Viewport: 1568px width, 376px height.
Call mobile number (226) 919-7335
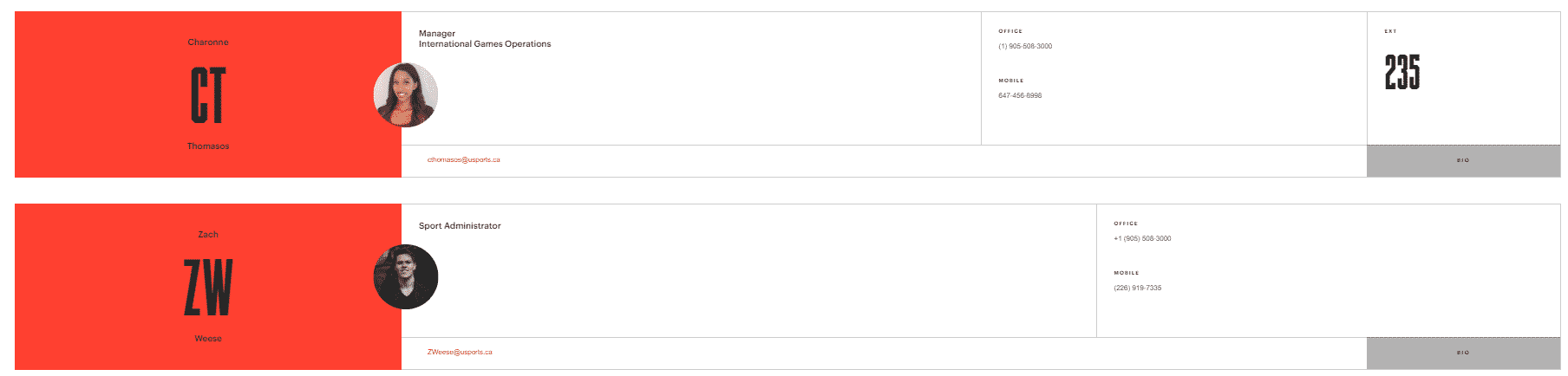[x=1138, y=288]
